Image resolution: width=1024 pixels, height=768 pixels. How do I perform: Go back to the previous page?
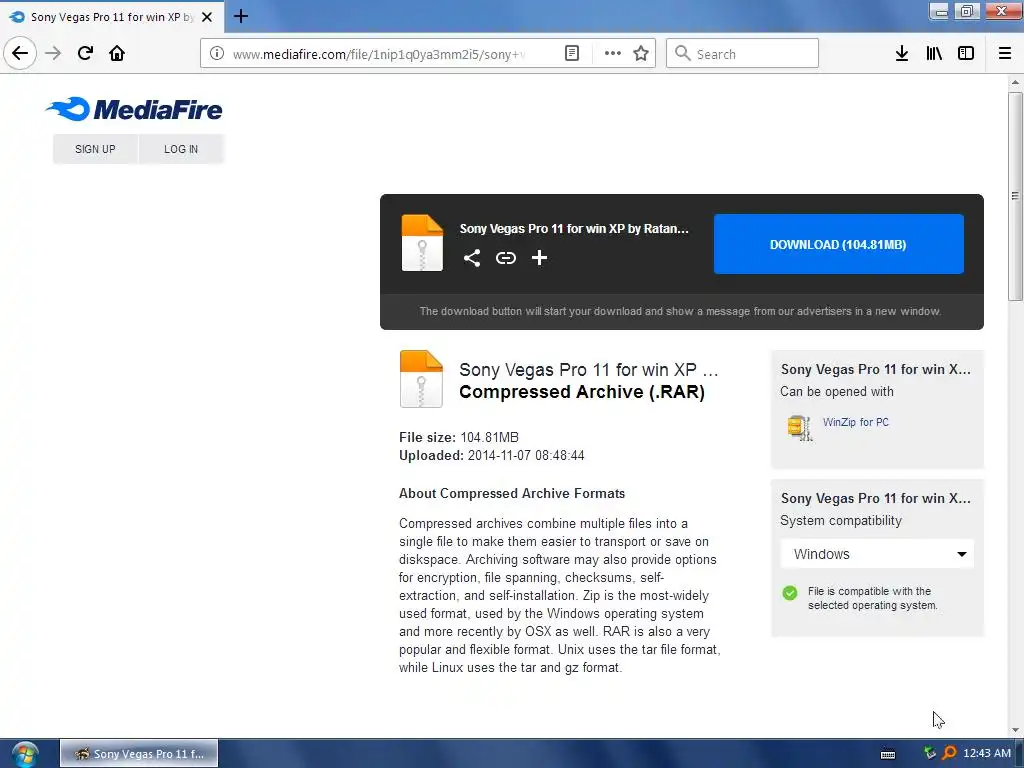click(20, 53)
